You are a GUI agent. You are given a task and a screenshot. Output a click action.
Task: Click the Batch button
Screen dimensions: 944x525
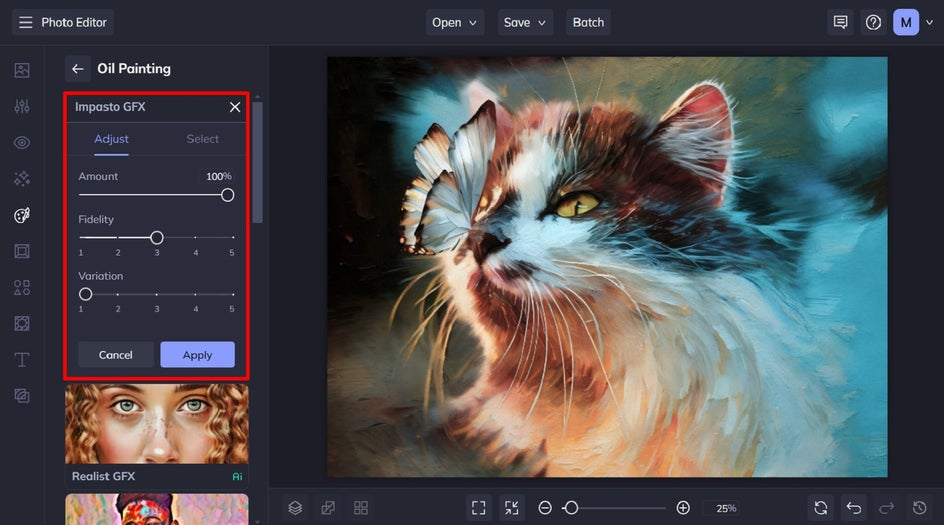point(588,22)
